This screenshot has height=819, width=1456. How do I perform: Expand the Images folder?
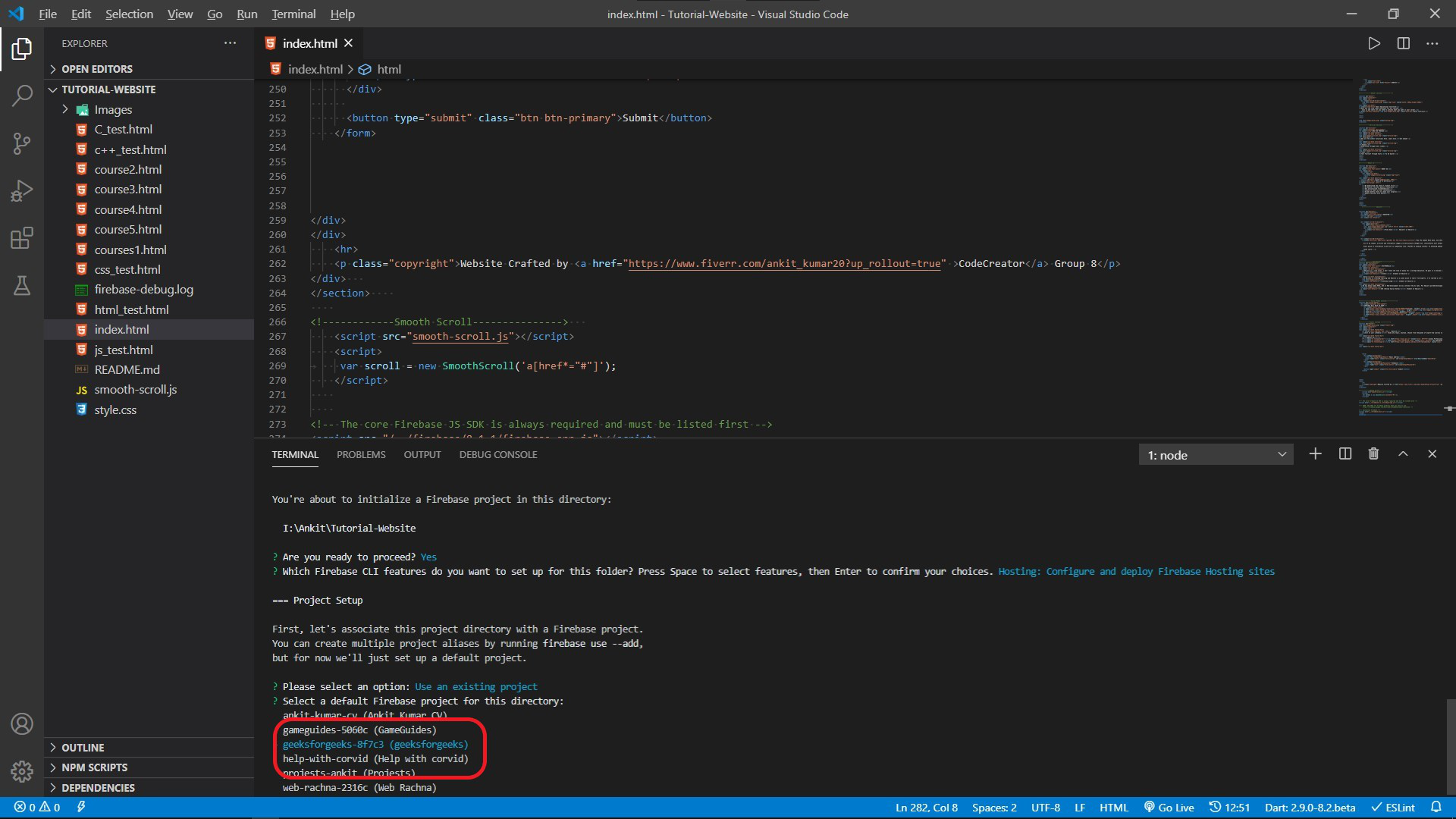pyautogui.click(x=113, y=110)
